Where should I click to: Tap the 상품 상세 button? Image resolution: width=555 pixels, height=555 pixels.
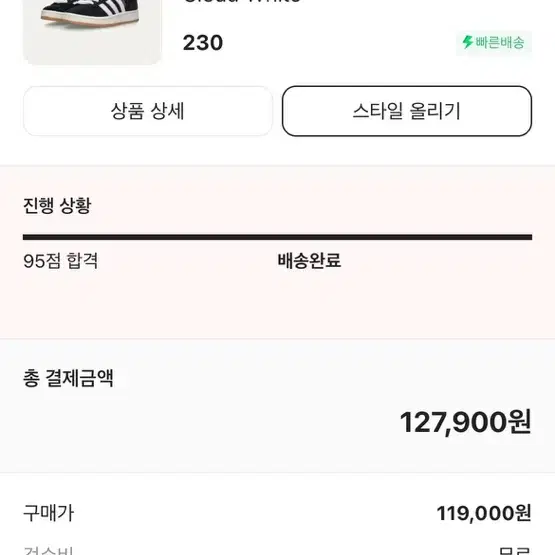point(148,111)
